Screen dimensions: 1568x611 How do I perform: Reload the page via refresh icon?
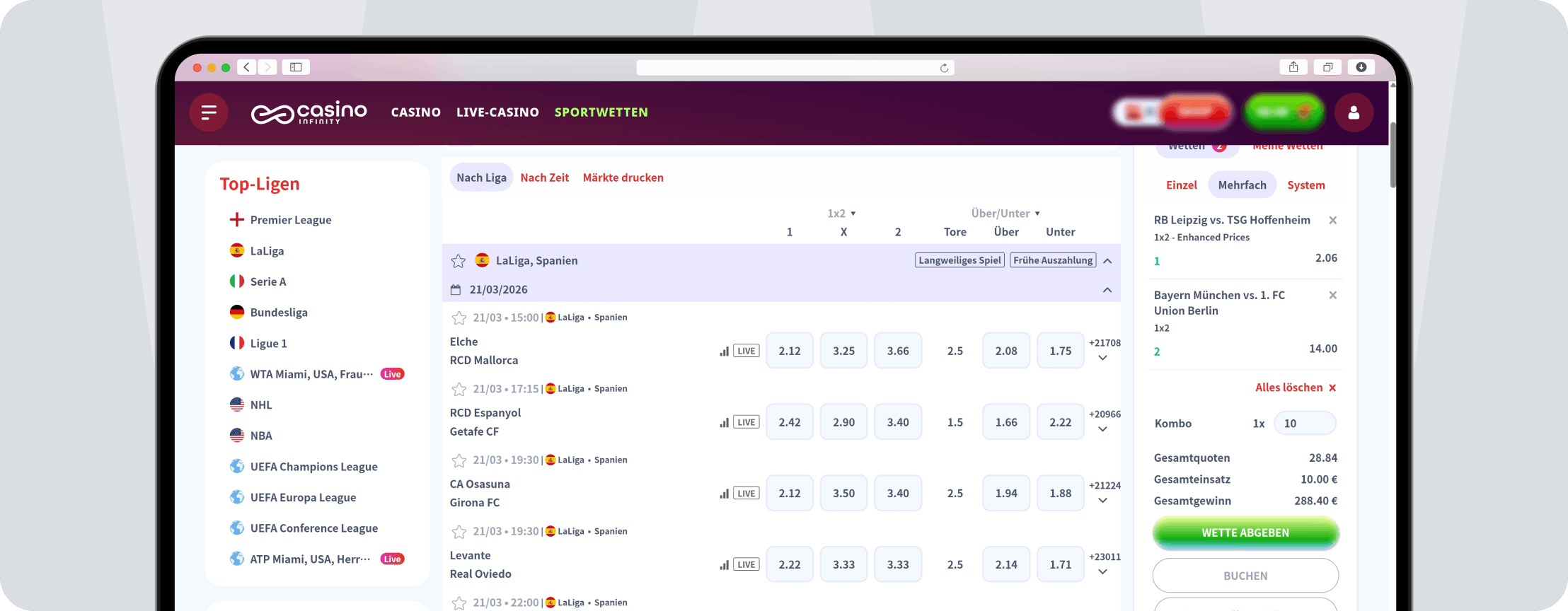point(944,68)
